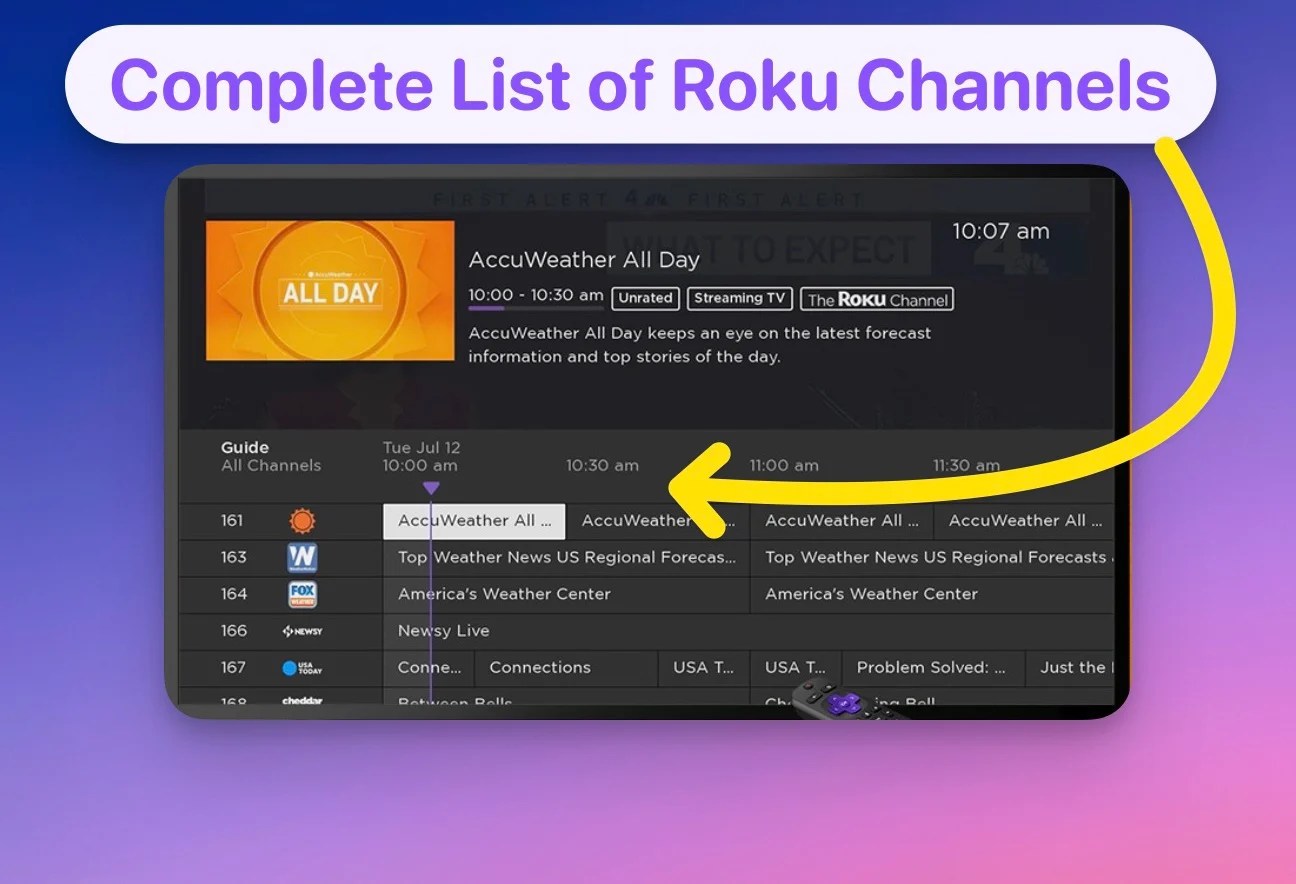
Task: Click the purple current-time marker triangle
Action: pos(431,488)
